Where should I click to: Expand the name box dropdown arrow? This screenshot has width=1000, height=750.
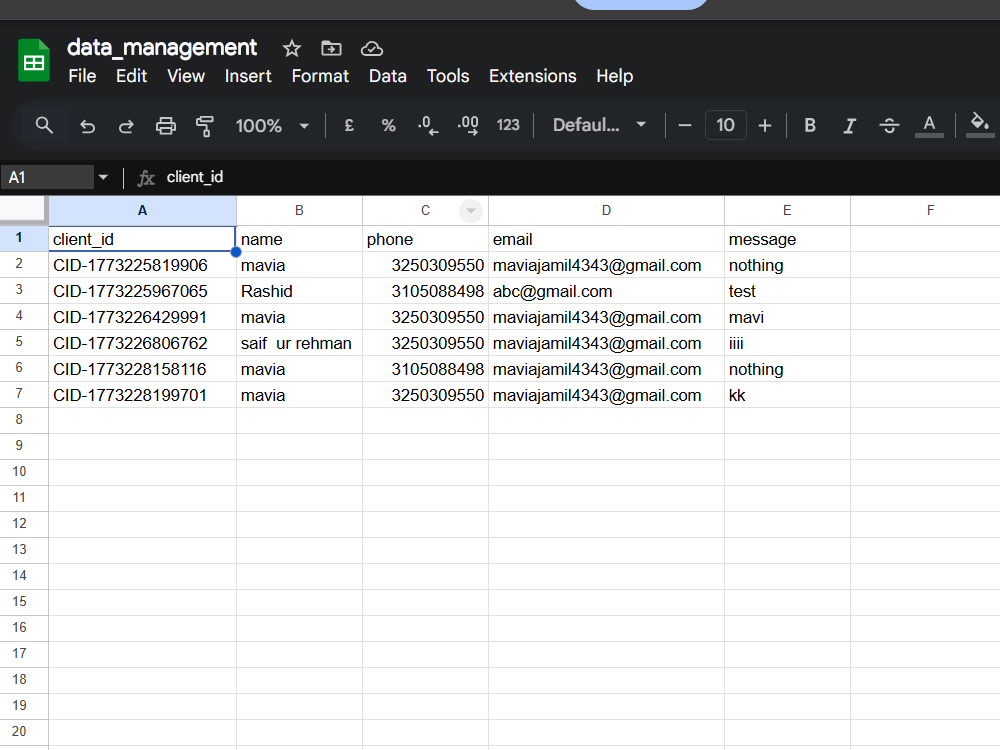click(103, 177)
